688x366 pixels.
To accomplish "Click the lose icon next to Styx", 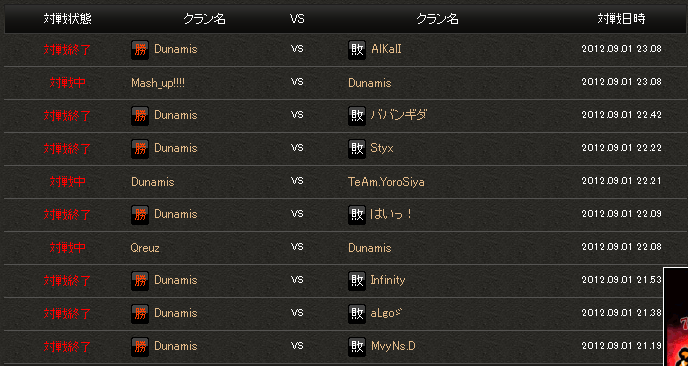I will pyautogui.click(x=357, y=148).
